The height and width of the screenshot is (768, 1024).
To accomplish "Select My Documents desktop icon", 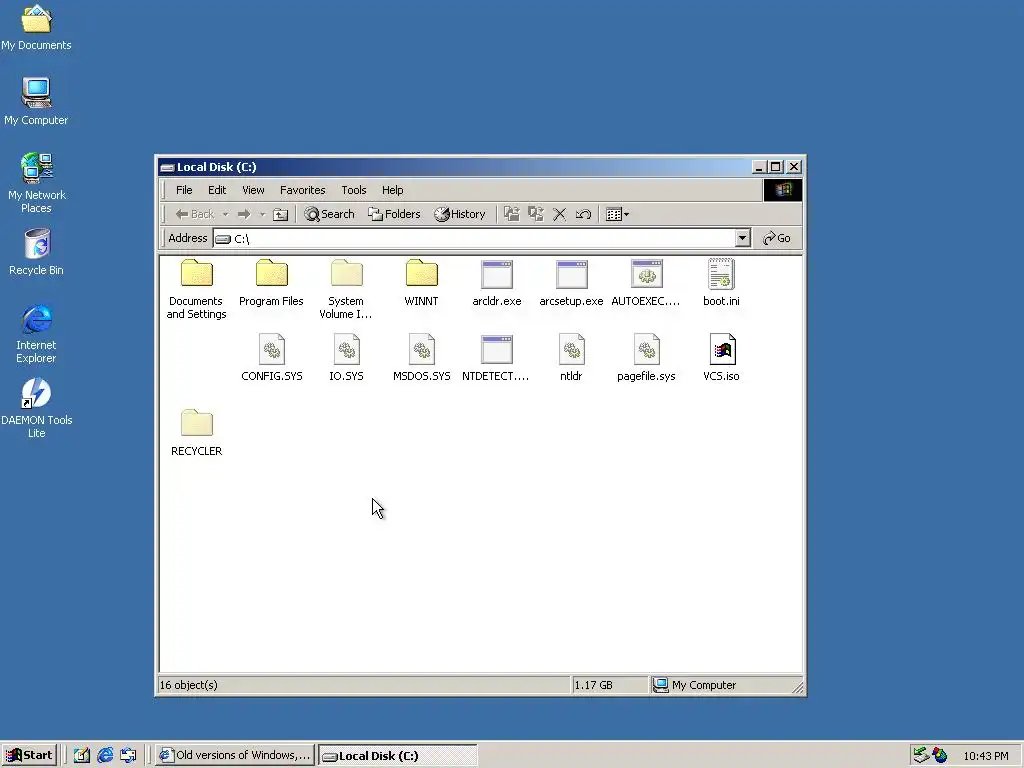I will 37,27.
